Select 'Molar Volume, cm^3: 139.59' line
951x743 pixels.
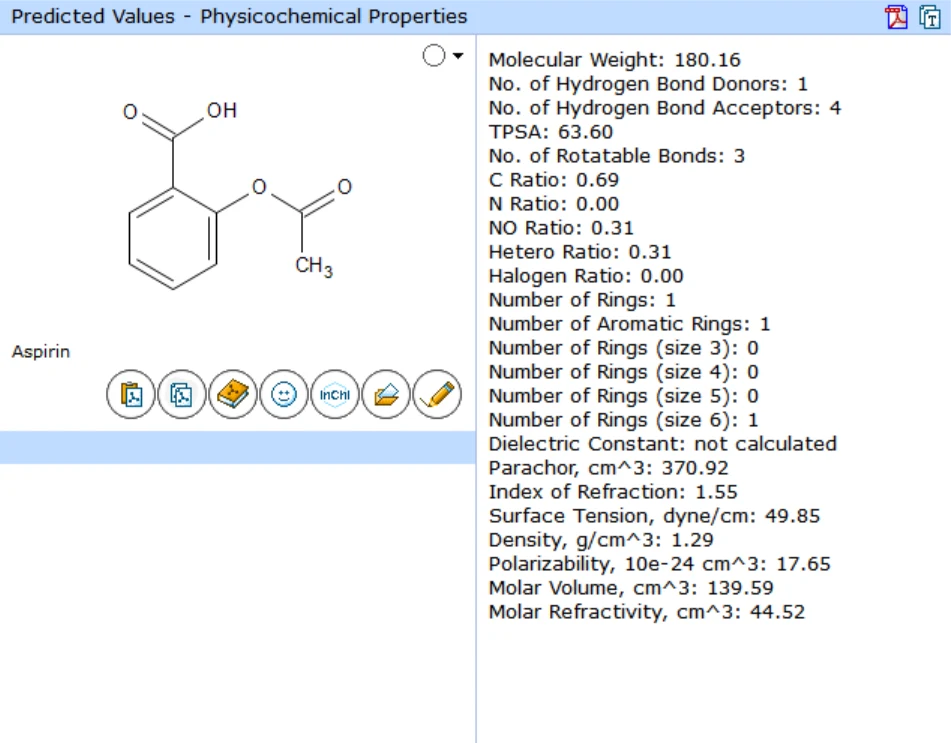631,588
